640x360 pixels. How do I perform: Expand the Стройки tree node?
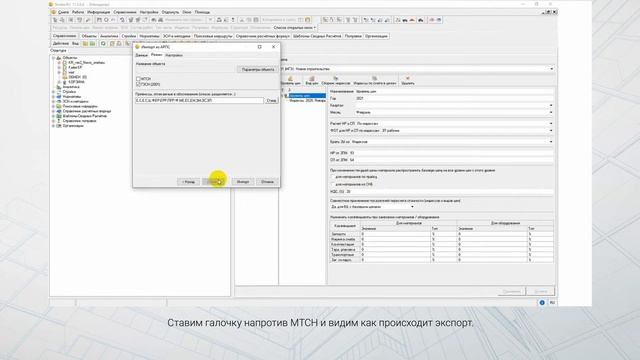click(x=53, y=92)
